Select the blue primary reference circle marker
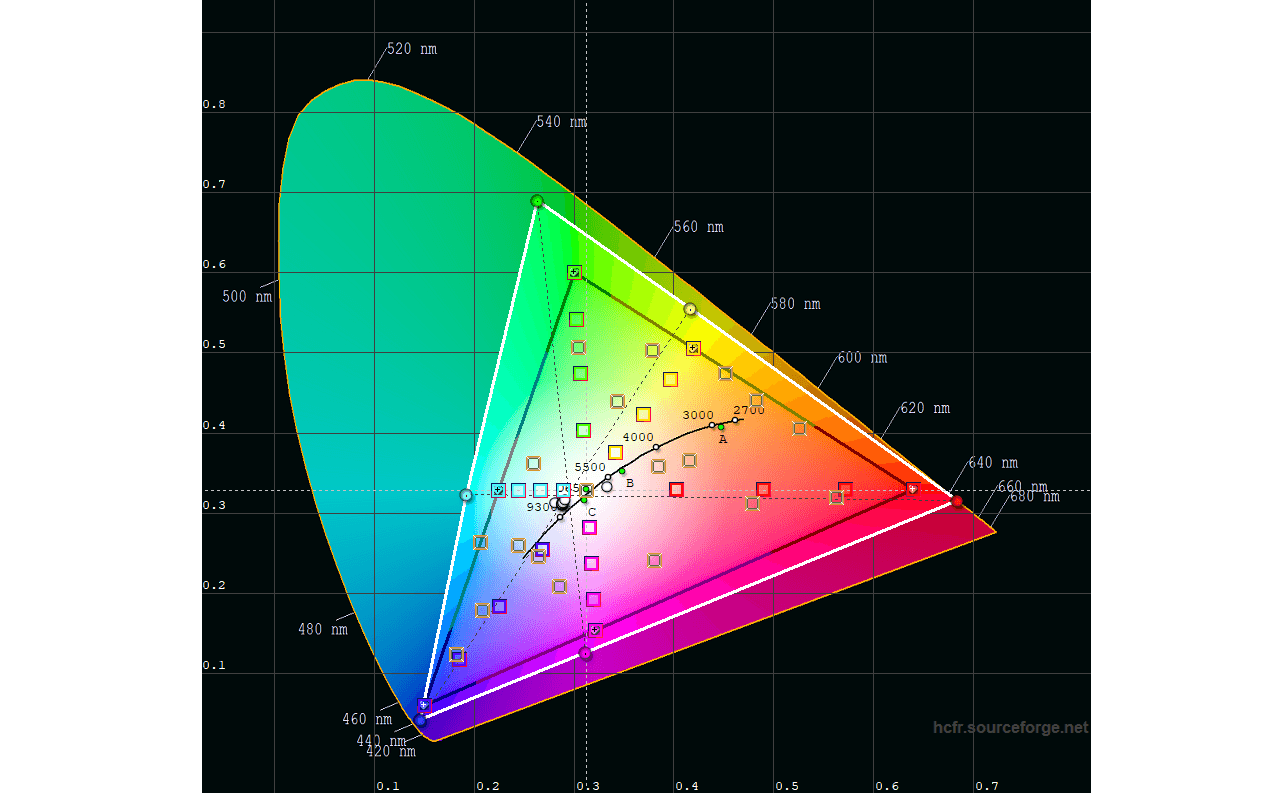The width and height of the screenshot is (1280, 795). 421,718
